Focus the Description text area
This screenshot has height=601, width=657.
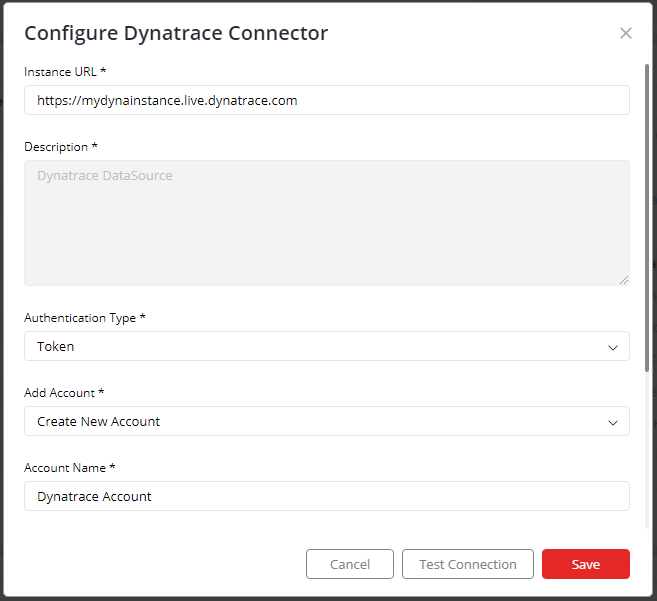tap(327, 223)
